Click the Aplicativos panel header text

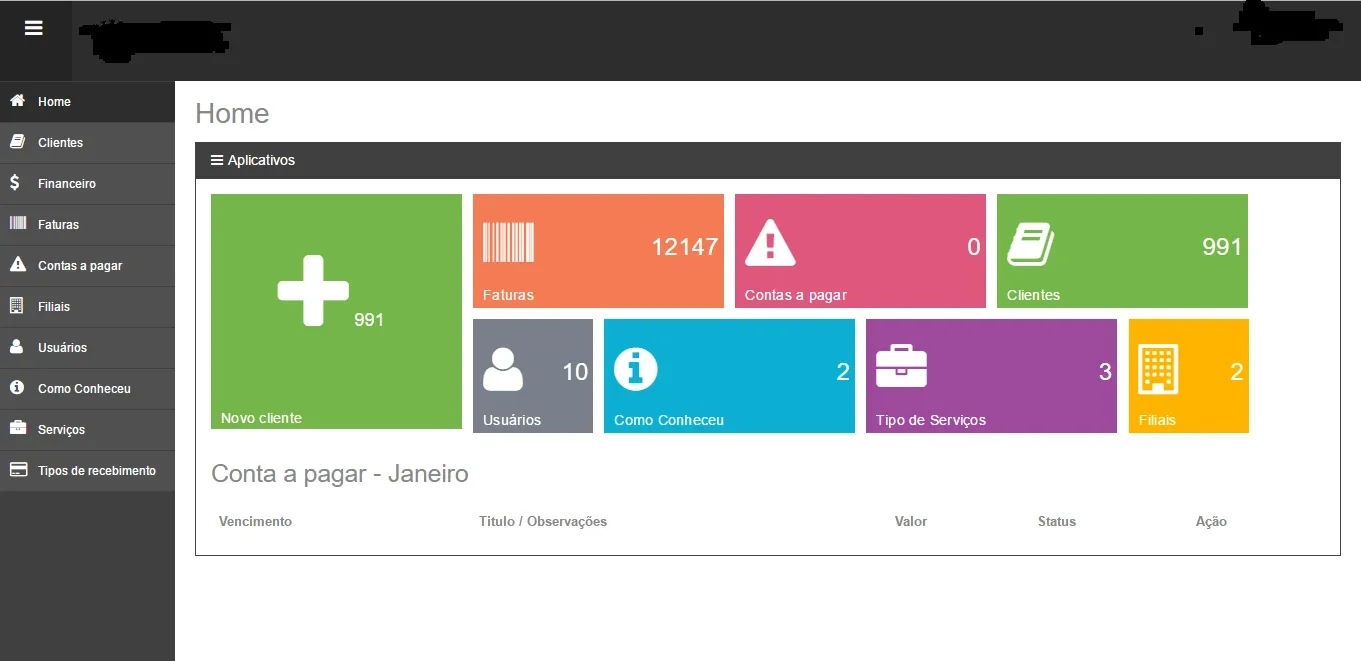261,160
